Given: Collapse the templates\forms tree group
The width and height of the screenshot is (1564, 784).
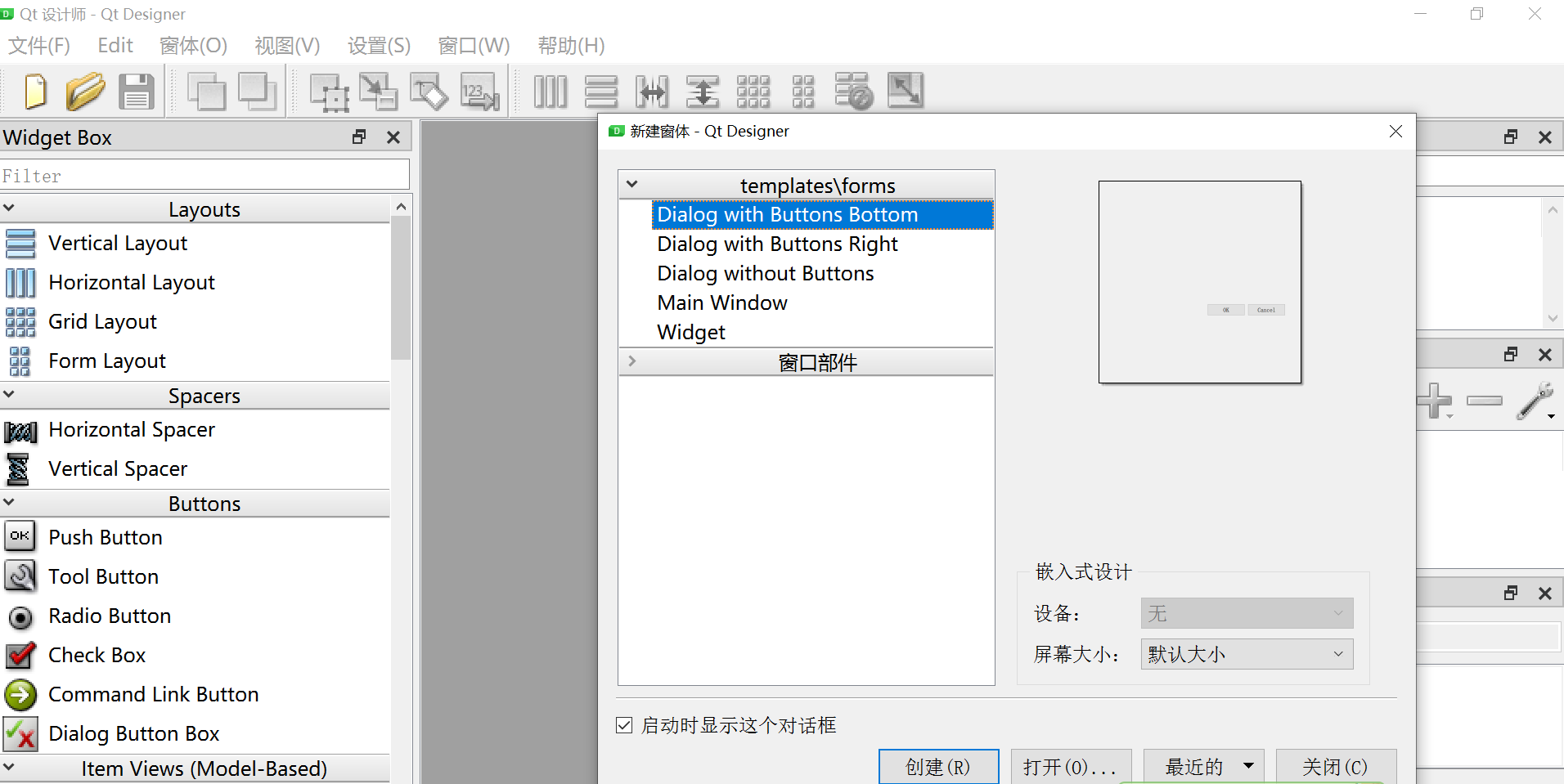Looking at the screenshot, I should coord(631,185).
